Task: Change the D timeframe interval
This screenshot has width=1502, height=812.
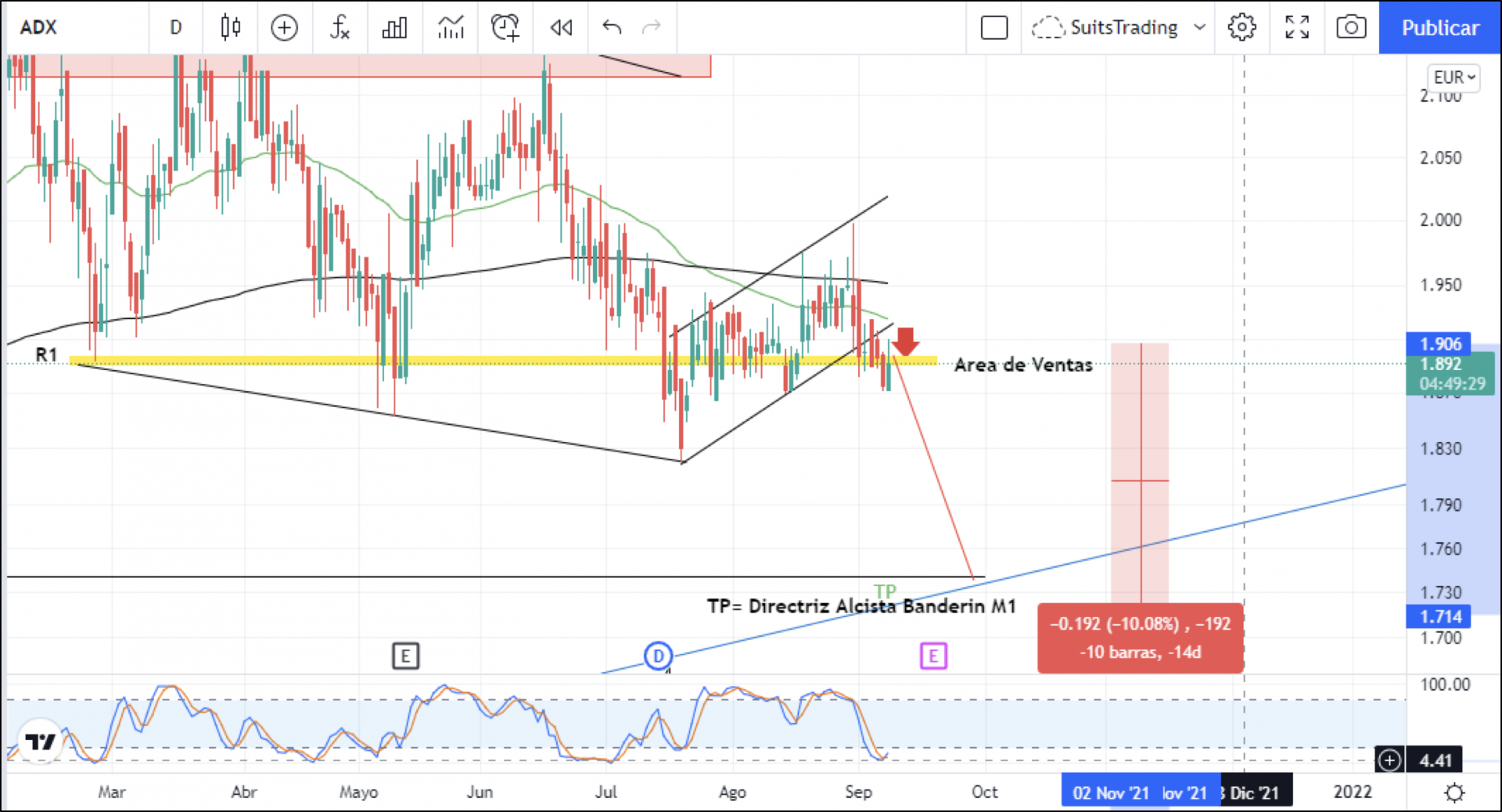Action: click(x=176, y=27)
